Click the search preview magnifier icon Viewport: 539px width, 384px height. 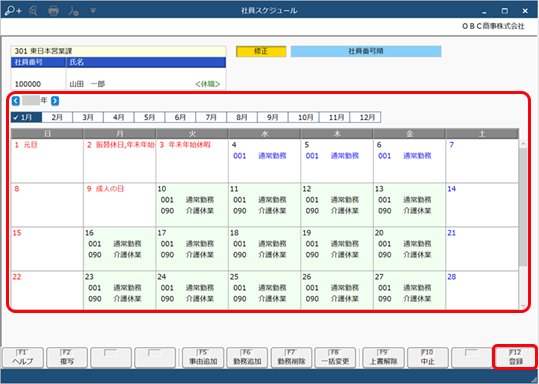point(33,11)
